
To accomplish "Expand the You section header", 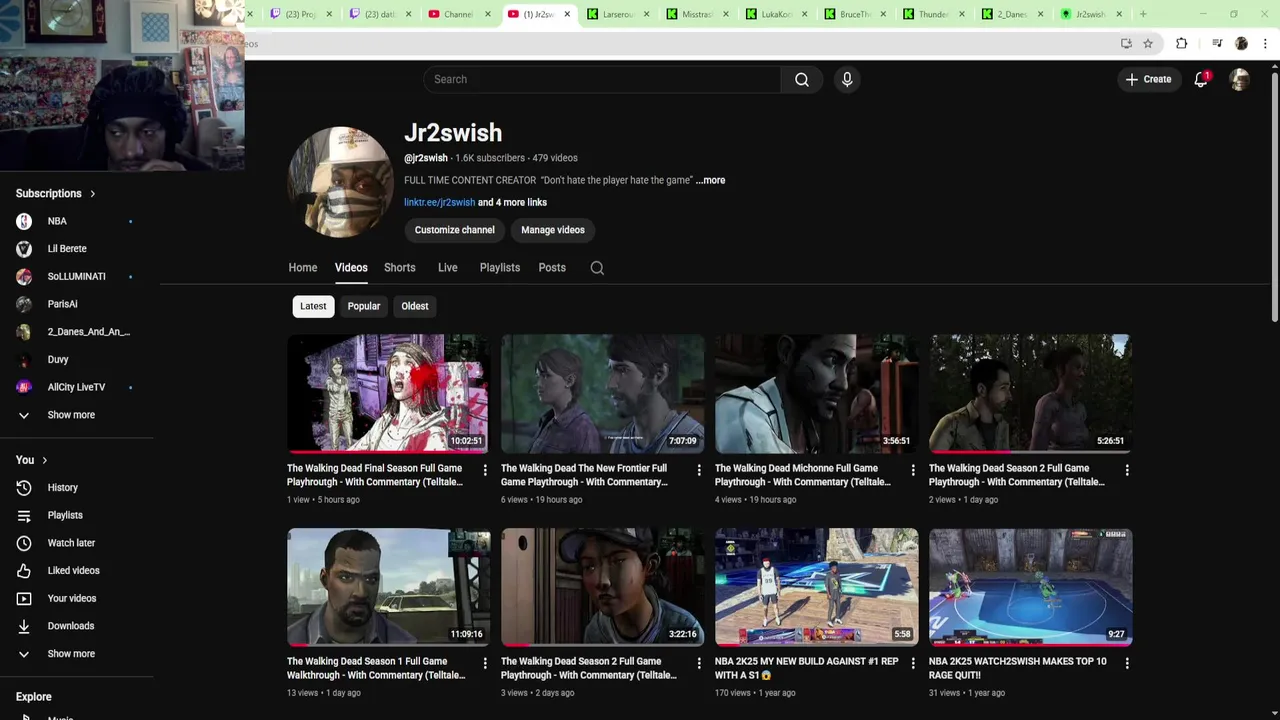I will pyautogui.click(x=32, y=460).
